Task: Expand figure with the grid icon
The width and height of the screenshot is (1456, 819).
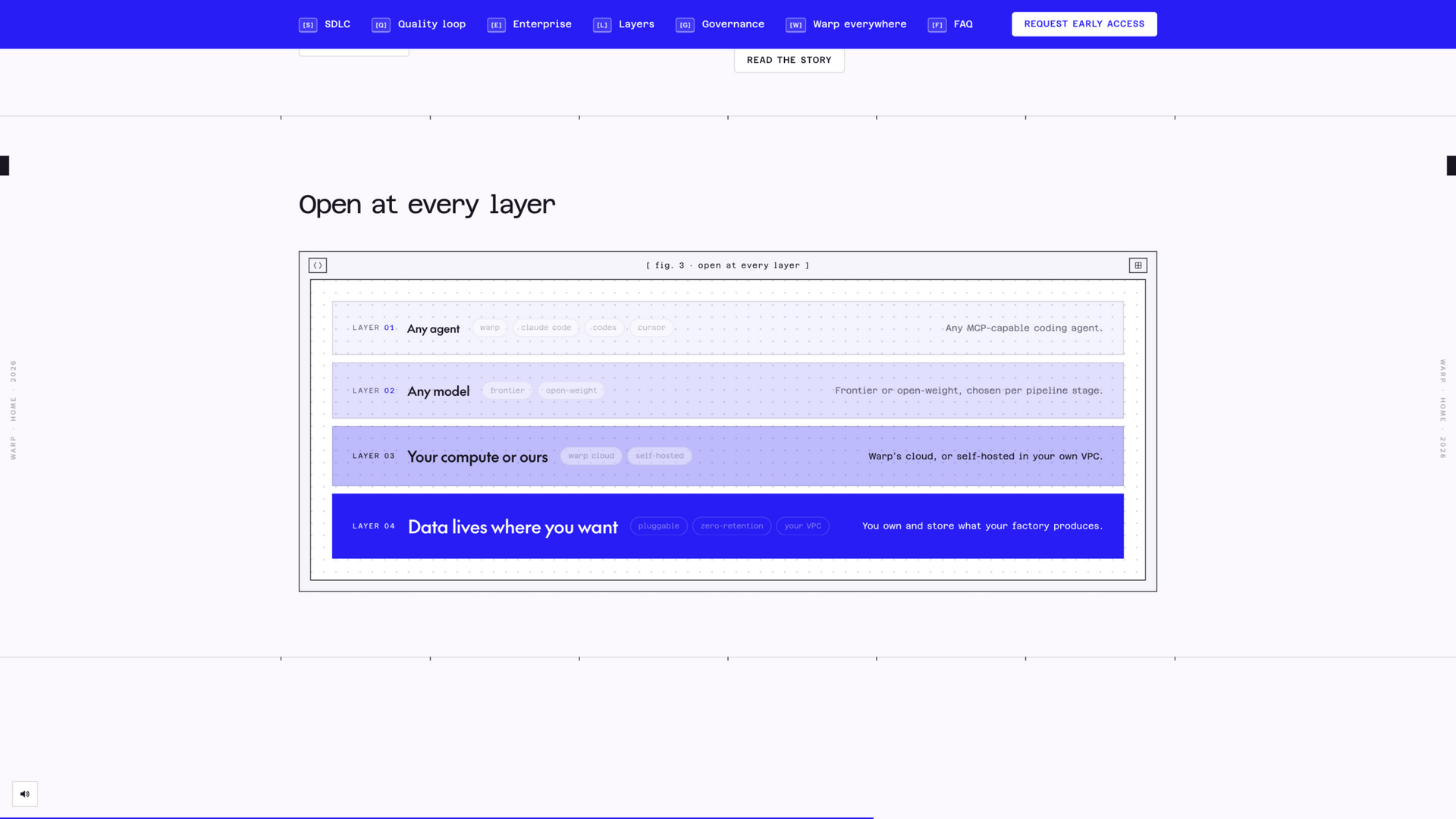Action: coord(1137,265)
